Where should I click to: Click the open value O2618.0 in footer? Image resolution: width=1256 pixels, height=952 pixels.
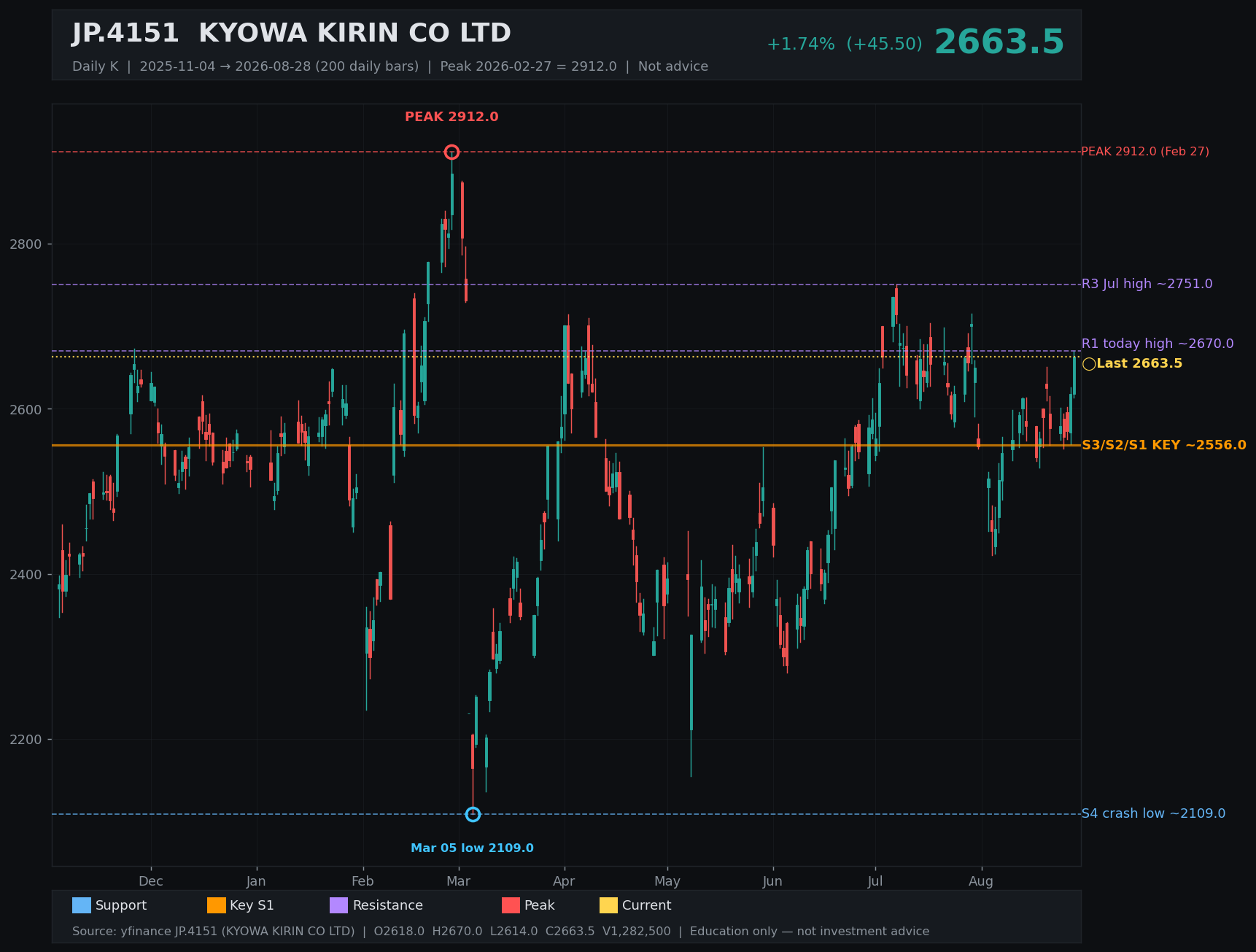399,932
